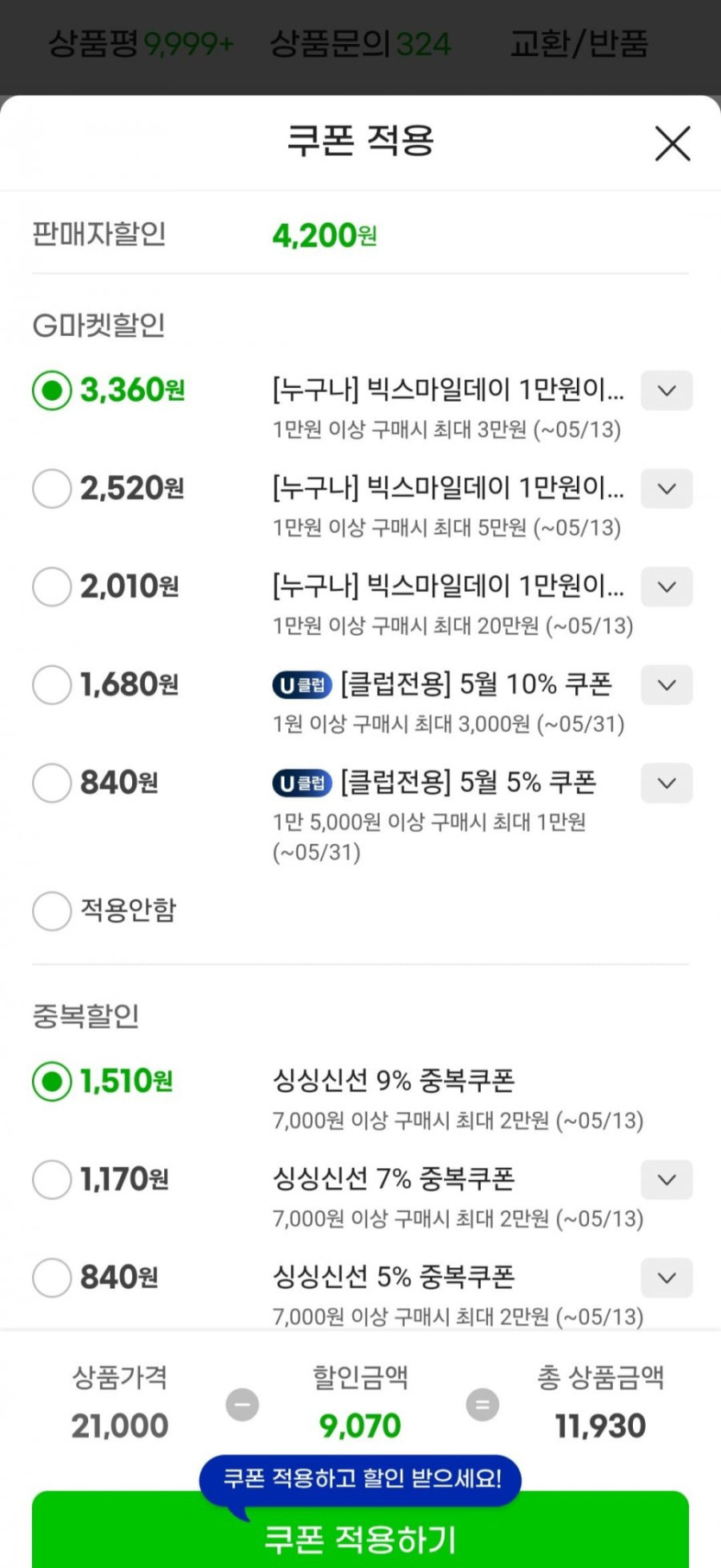Expand the 클럽전용 5월 5% 쿠폰 details
This screenshot has height=1568, width=721.
click(x=666, y=784)
